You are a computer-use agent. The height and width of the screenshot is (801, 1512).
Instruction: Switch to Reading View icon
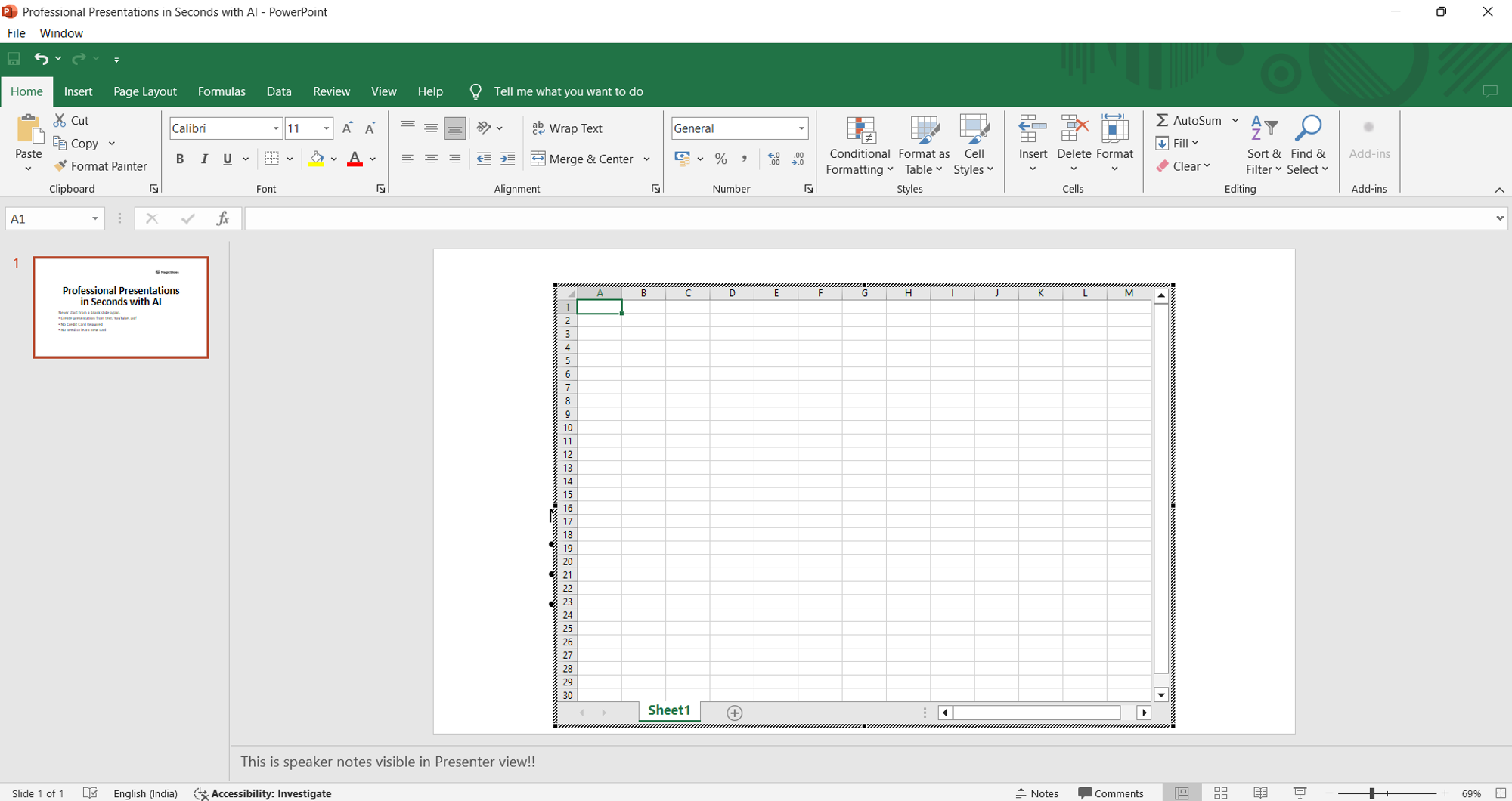[1260, 793]
